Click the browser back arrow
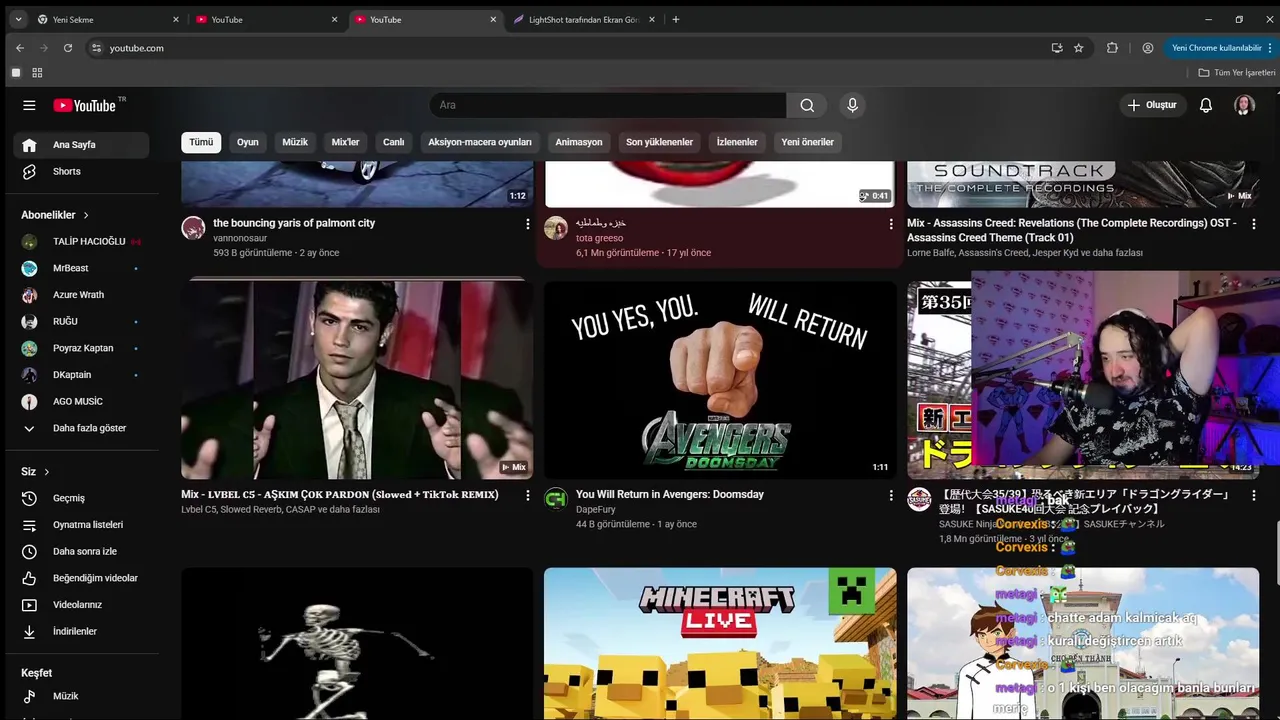 click(20, 48)
